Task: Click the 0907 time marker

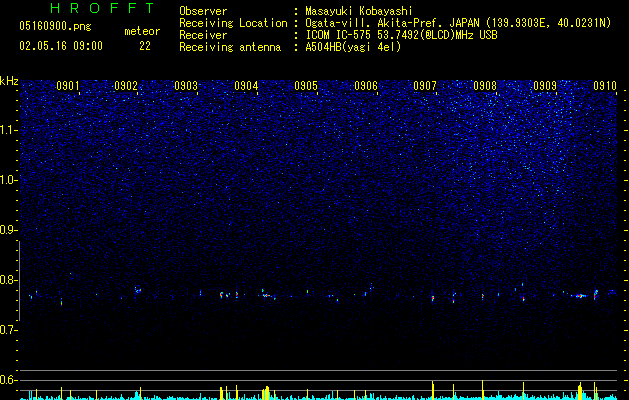Action: 425,85
